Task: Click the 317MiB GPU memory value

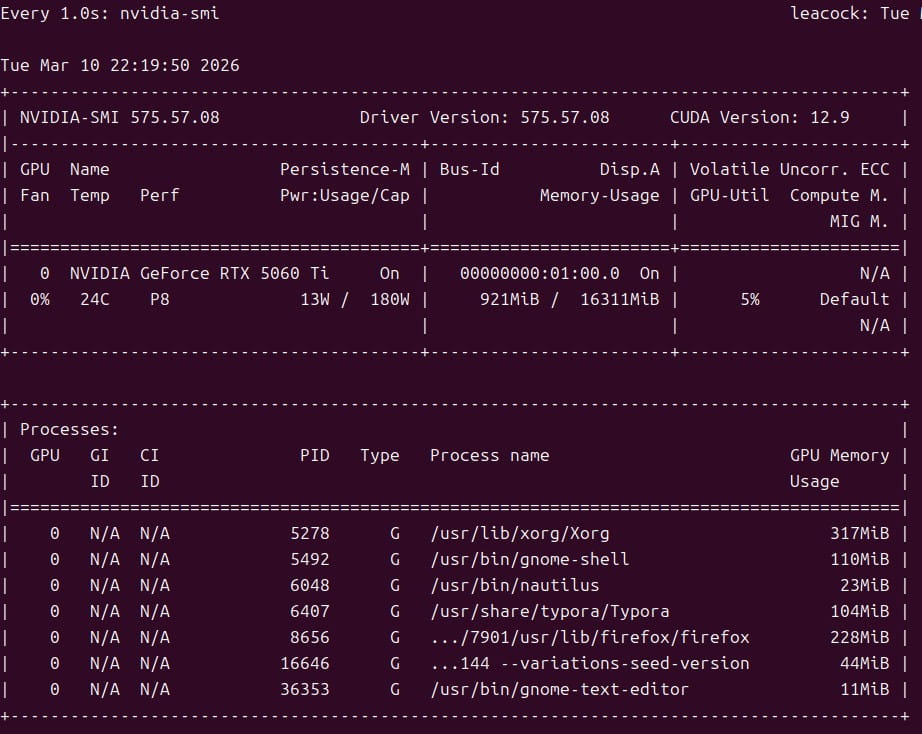Action: tap(859, 533)
